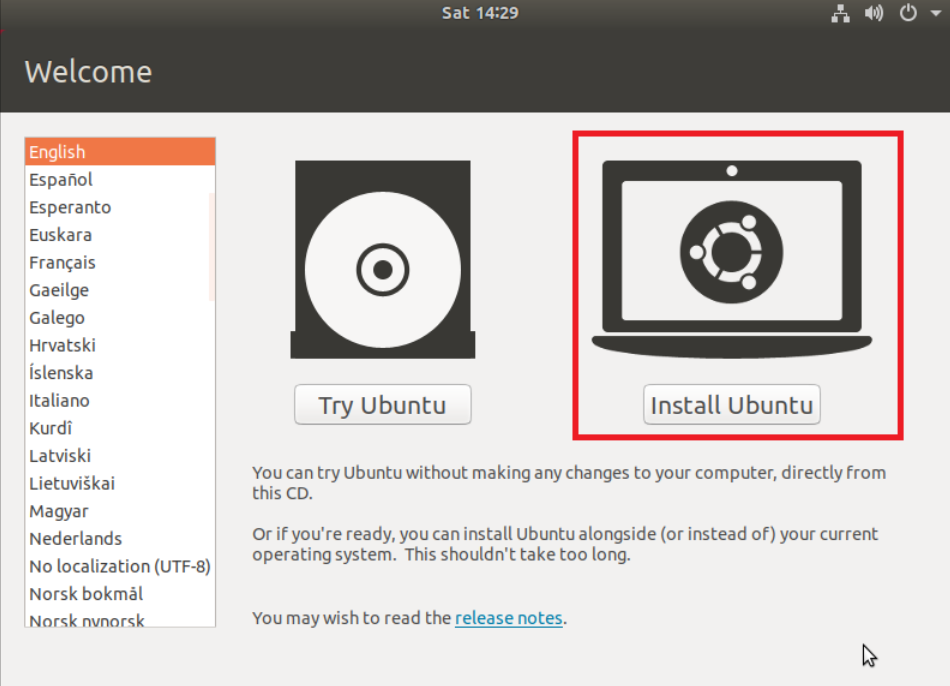Image resolution: width=950 pixels, height=686 pixels.
Task: Select No localization (UTF-8) in the list
Action: click(120, 566)
